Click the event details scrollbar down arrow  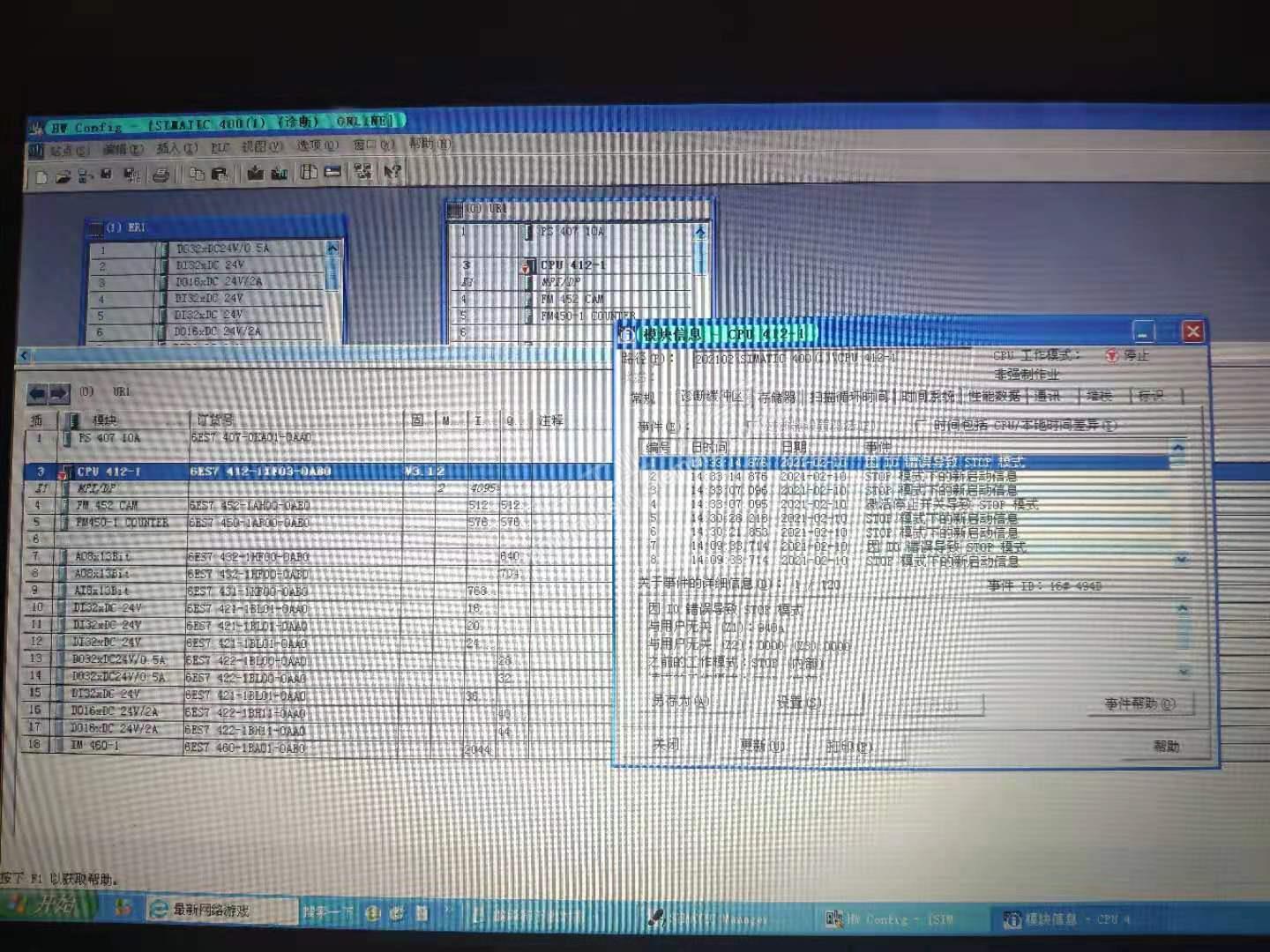1184,671
